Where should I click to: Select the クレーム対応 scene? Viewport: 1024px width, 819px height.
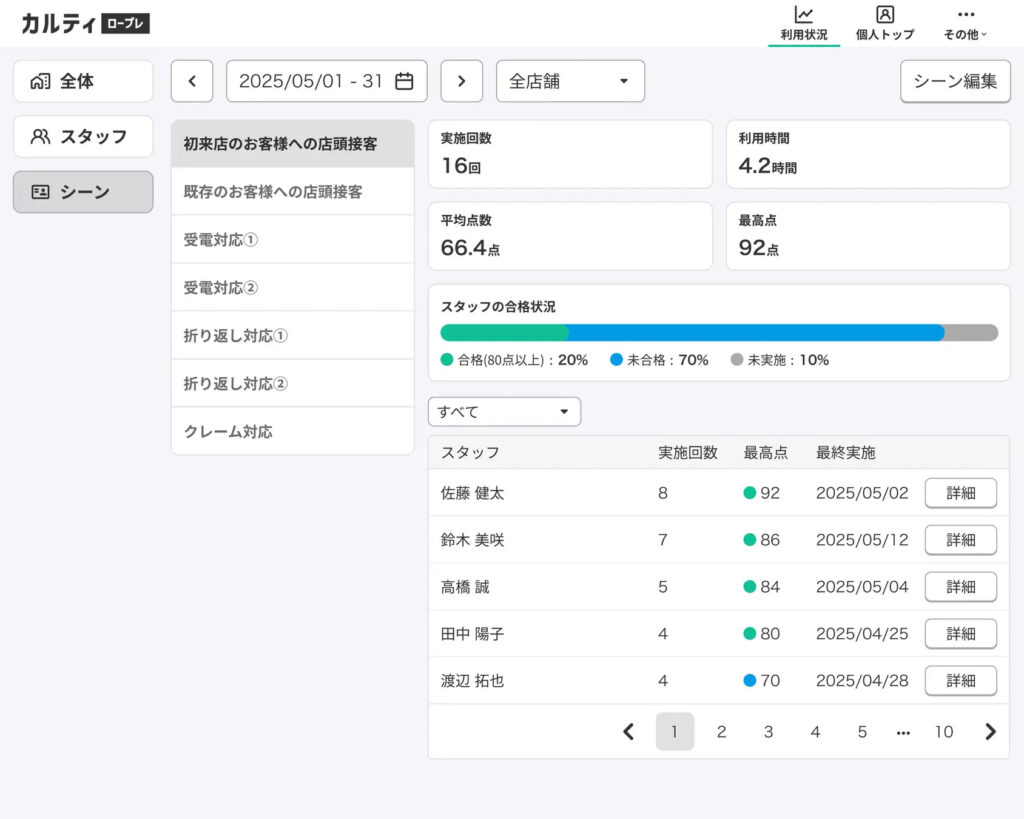(292, 431)
